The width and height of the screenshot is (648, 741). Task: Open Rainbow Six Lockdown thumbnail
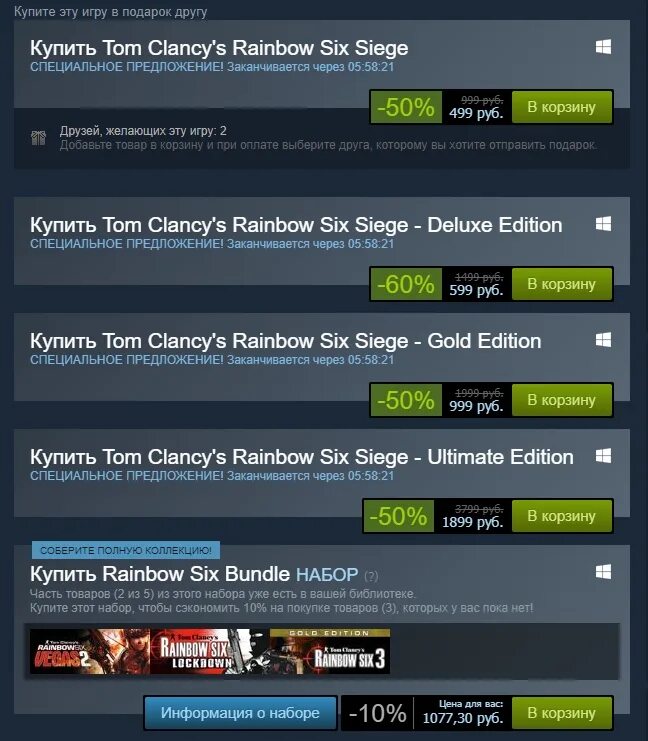[x=209, y=651]
